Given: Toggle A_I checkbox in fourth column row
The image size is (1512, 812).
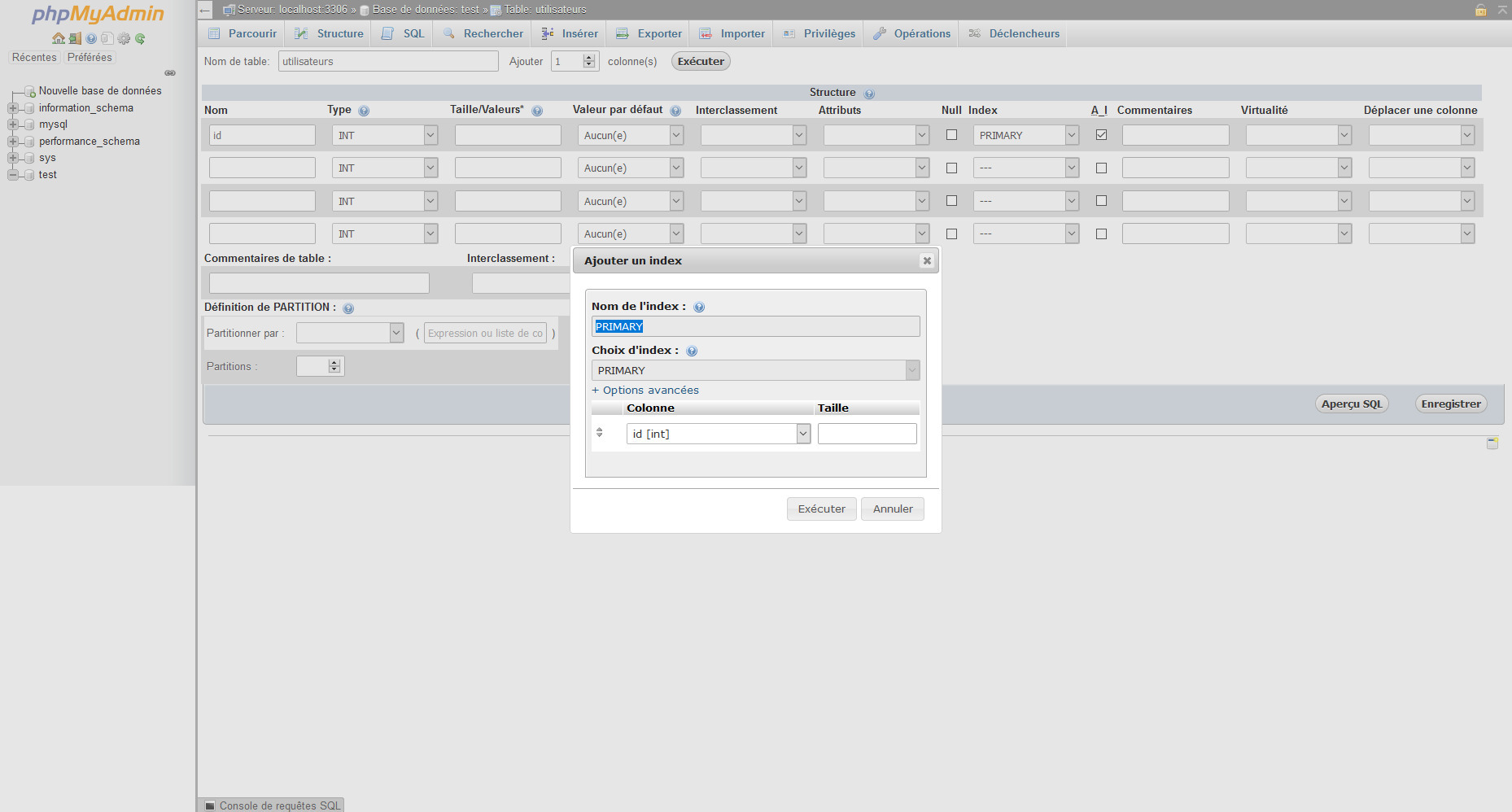Looking at the screenshot, I should click(1101, 234).
